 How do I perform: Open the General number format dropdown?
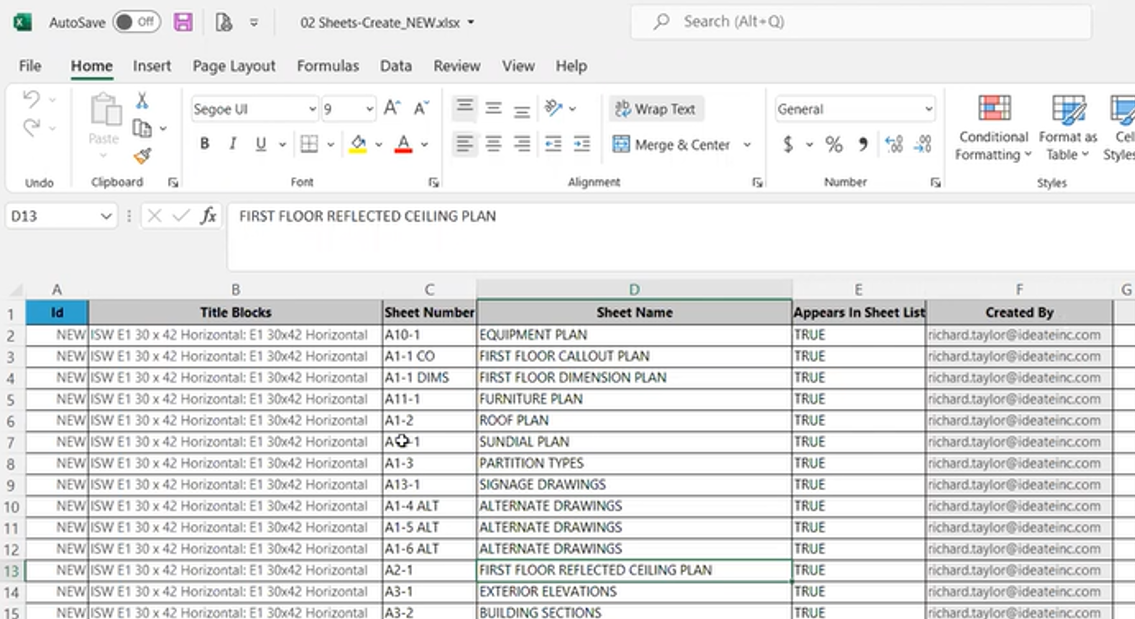(x=928, y=109)
